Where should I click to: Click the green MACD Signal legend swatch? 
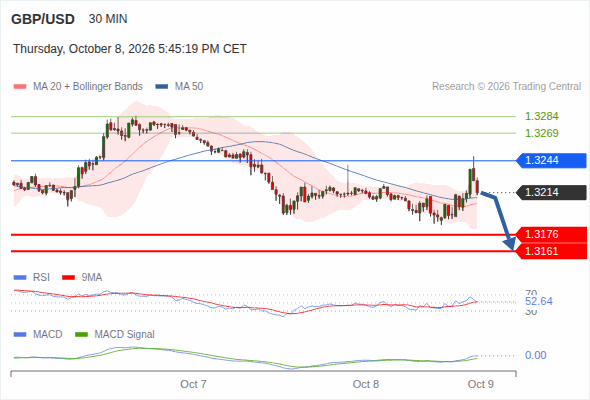click(81, 335)
